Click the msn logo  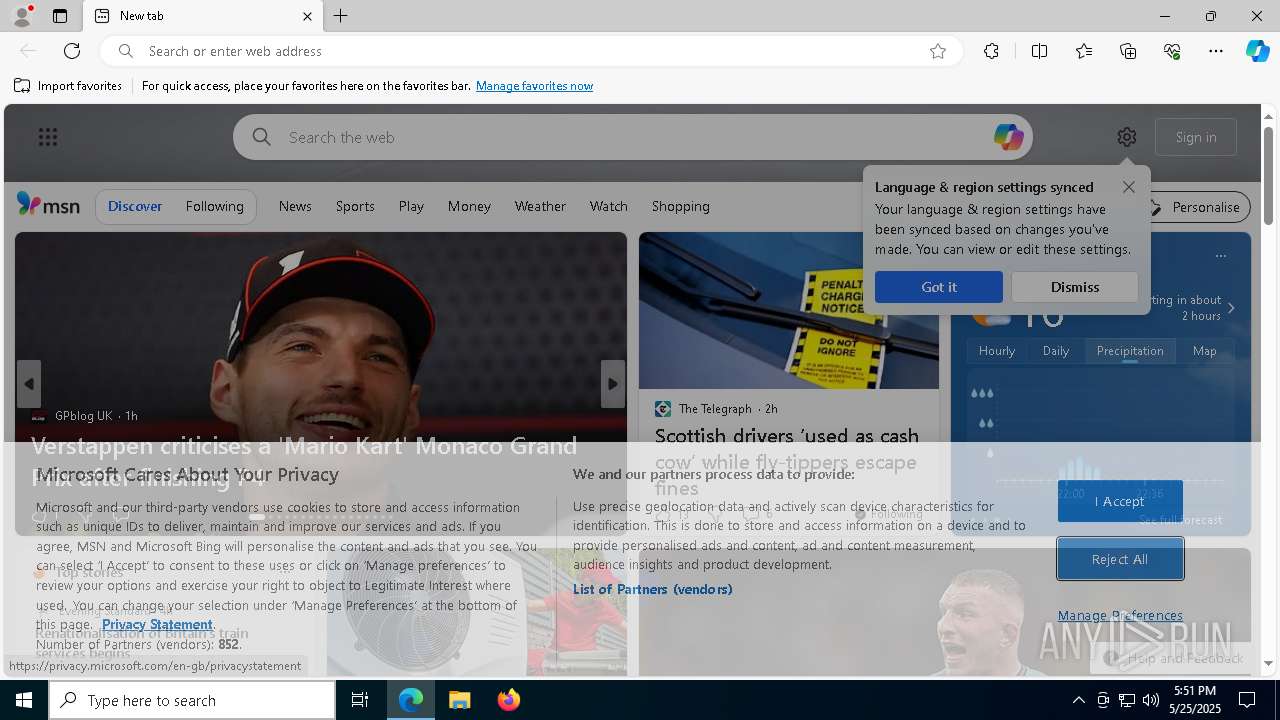pos(48,205)
